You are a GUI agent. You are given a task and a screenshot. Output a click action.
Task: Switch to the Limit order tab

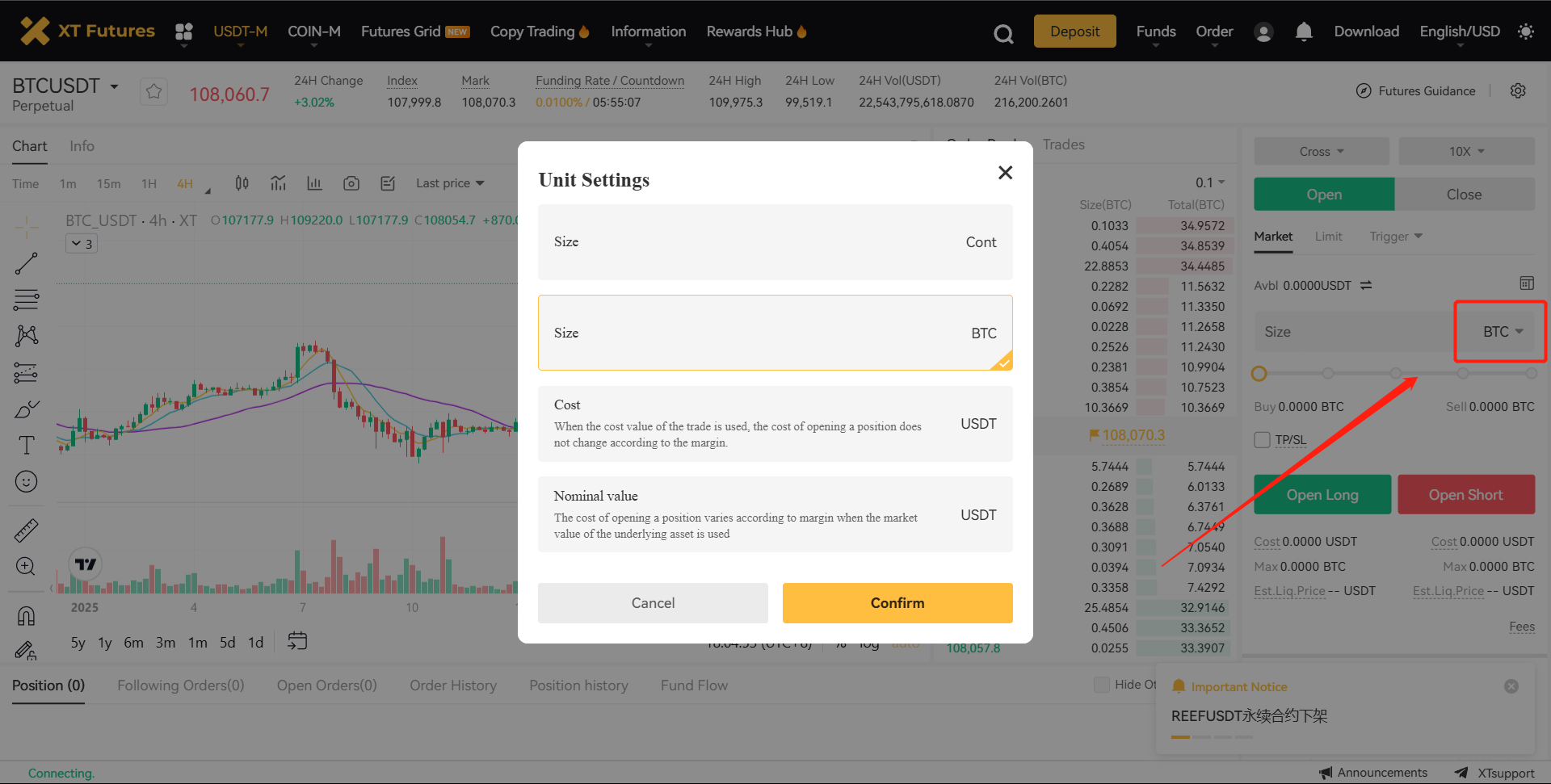tap(1328, 237)
